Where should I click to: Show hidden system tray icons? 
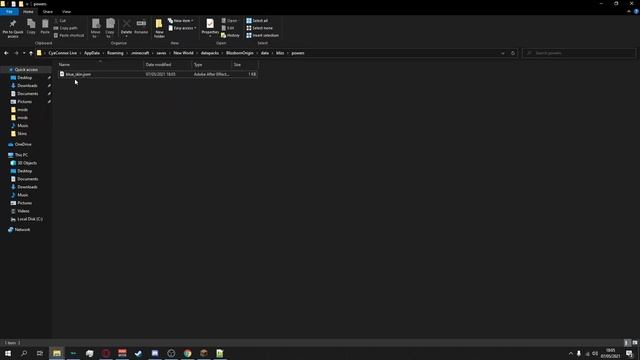pos(571,353)
